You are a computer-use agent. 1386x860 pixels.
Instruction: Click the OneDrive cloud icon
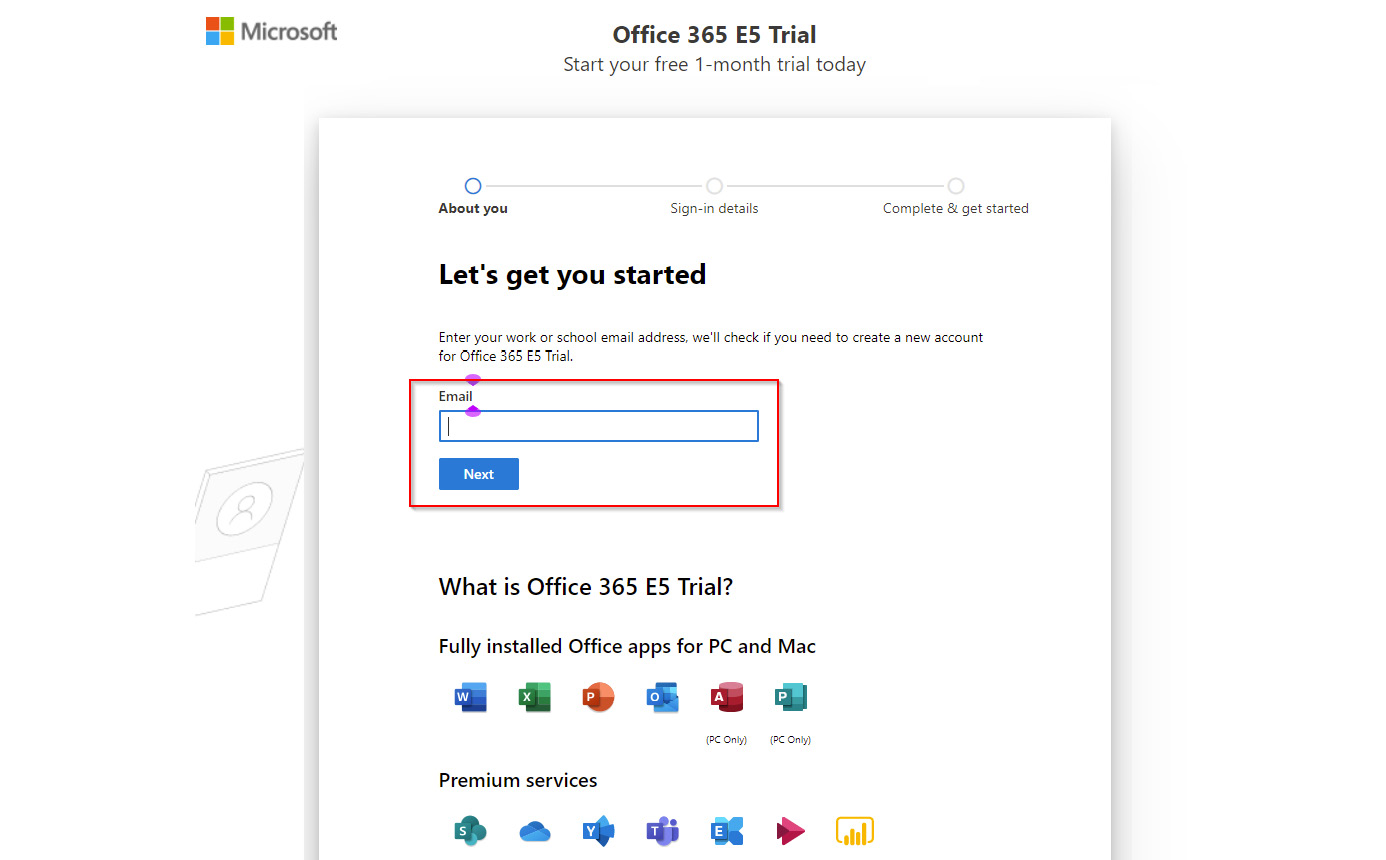pyautogui.click(x=535, y=831)
